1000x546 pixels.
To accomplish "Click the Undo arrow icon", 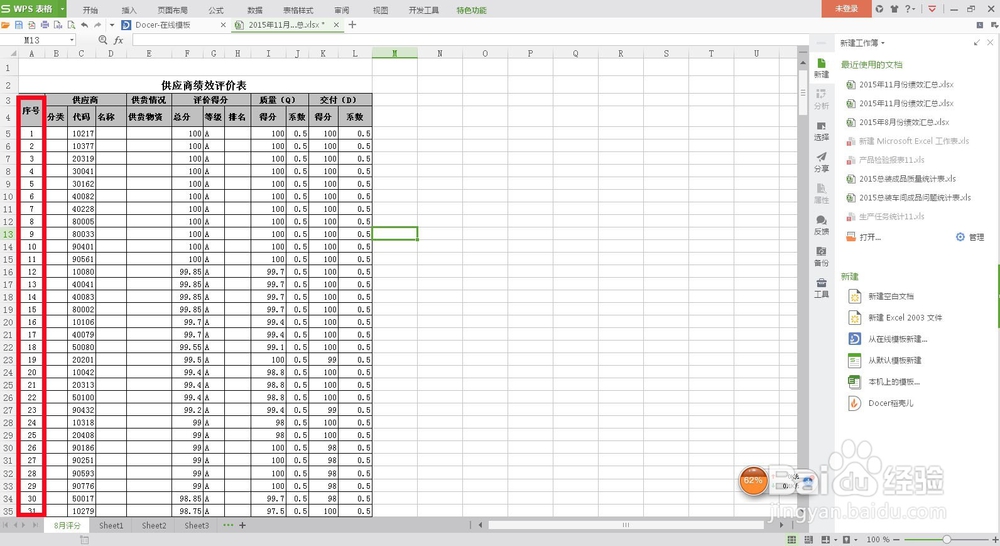I will [x=84, y=25].
